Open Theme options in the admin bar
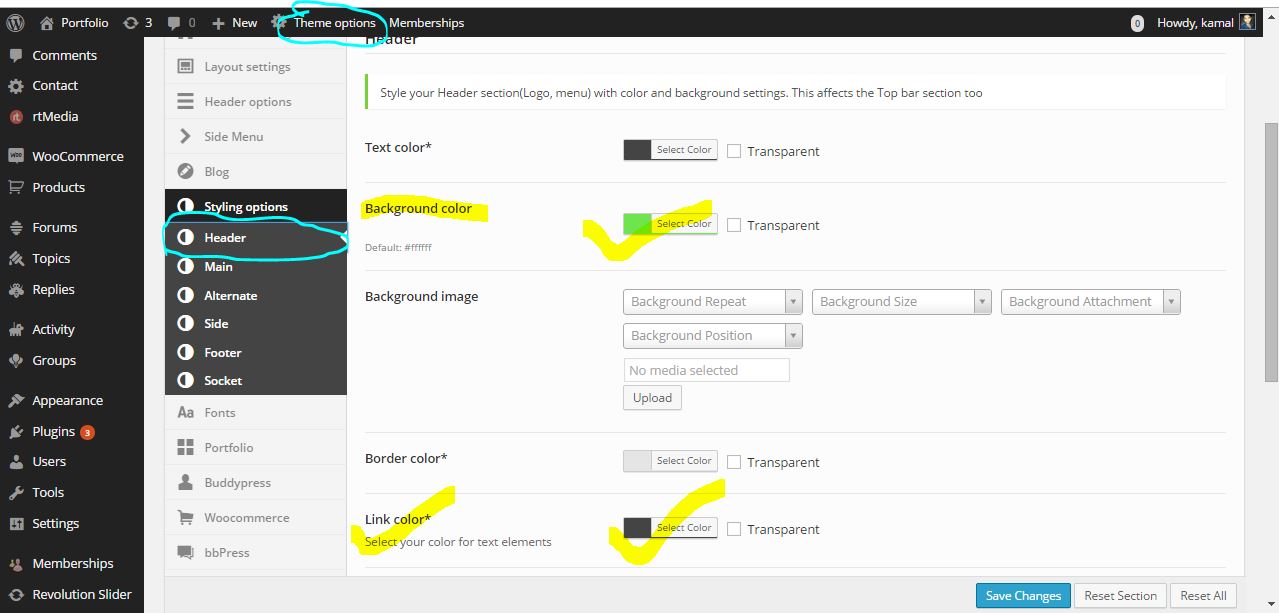The width and height of the screenshot is (1279, 613). point(334,22)
